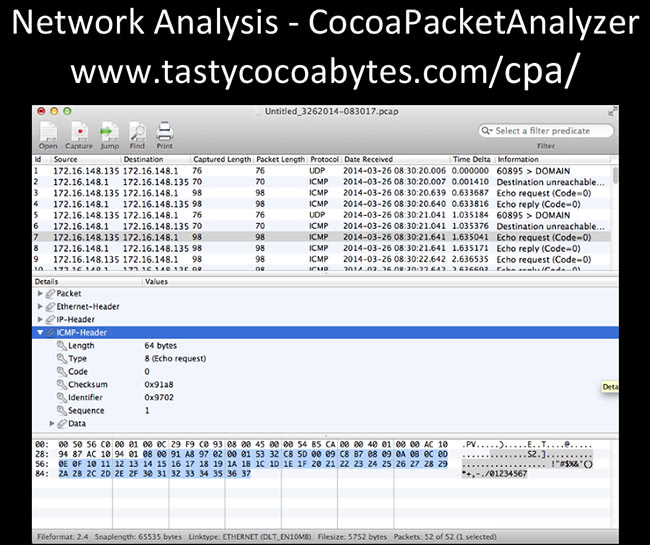Click the magnifier icon beside Checksum
This screenshot has width=650, height=545.
tap(62, 384)
